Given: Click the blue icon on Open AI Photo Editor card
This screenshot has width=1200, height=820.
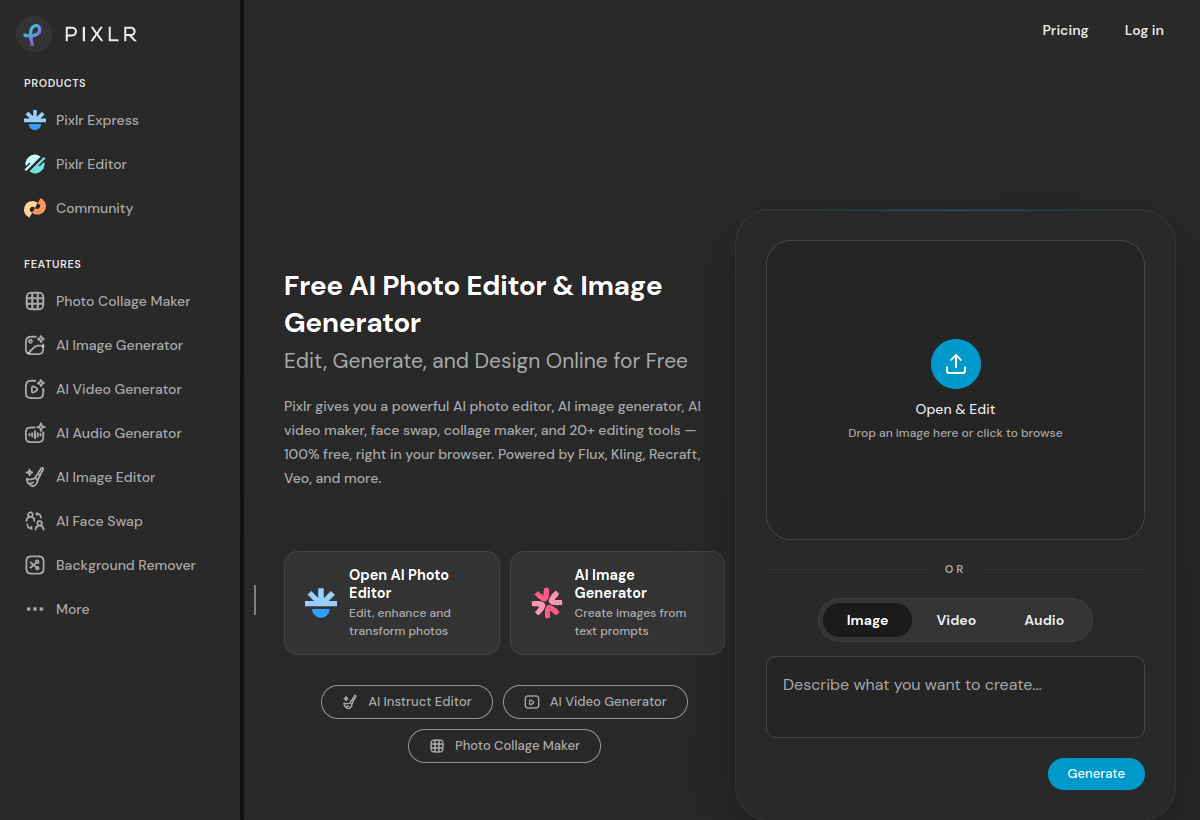Looking at the screenshot, I should coord(321,602).
